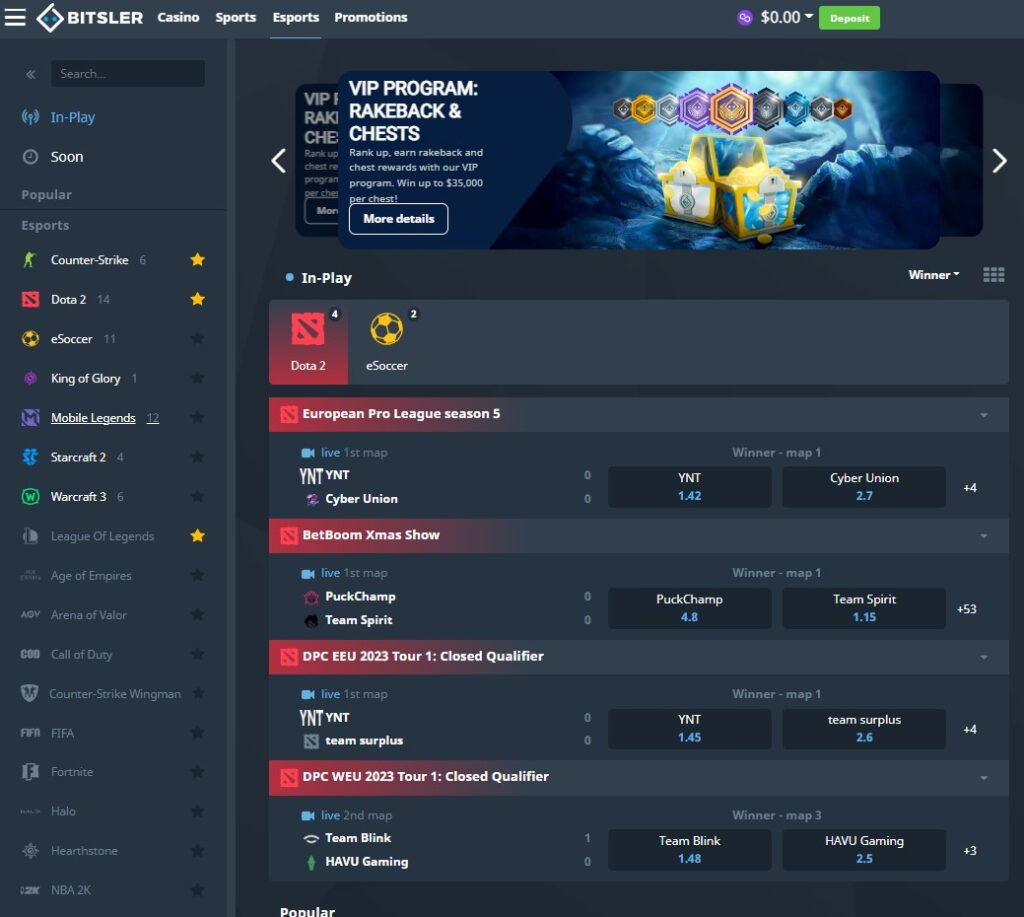Favorite King of Glory with star
The width and height of the screenshot is (1024, 917).
pos(197,378)
